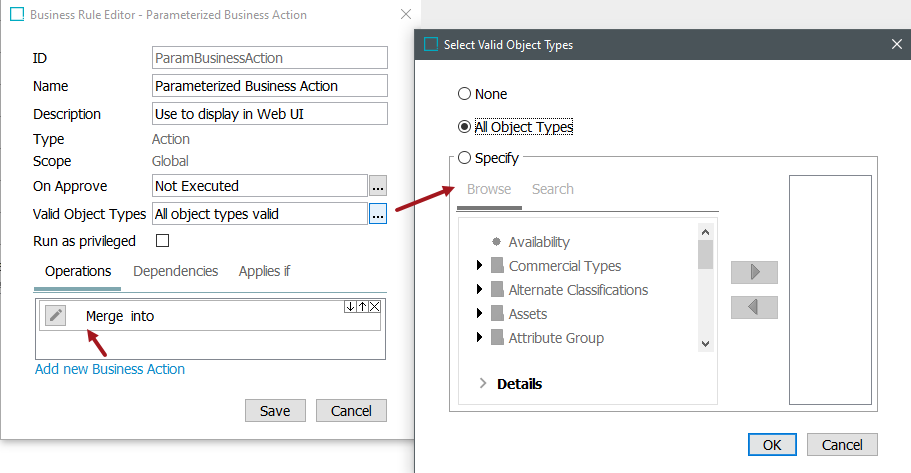Click the Add new Business Action link
The image size is (911, 473).
coord(110,369)
